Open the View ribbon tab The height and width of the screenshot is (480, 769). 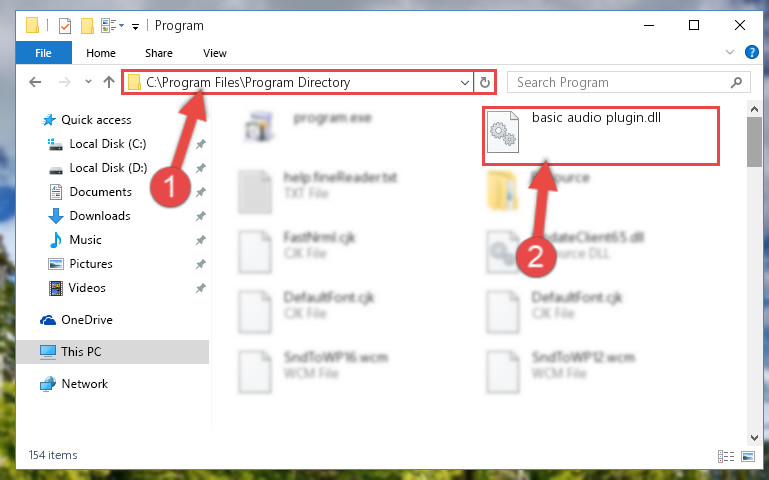(215, 53)
